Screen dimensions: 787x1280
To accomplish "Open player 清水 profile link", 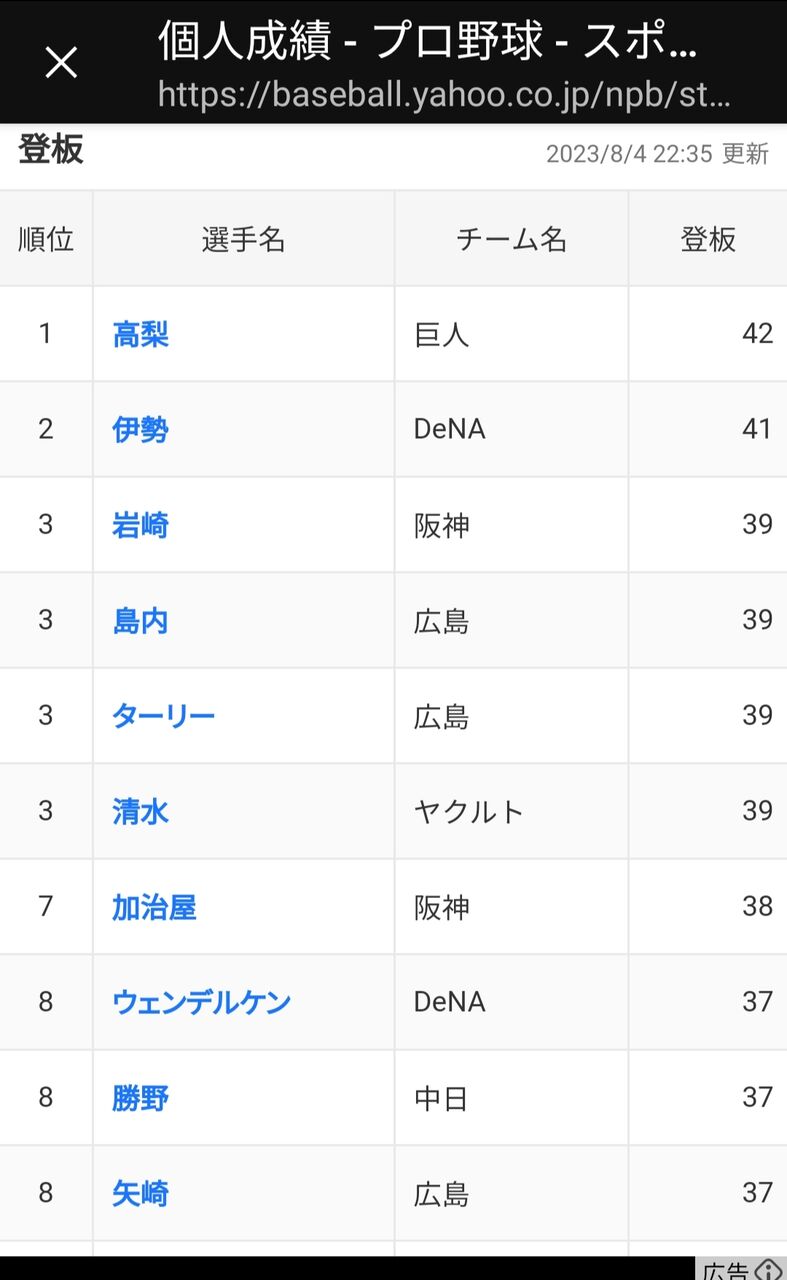I will (141, 811).
